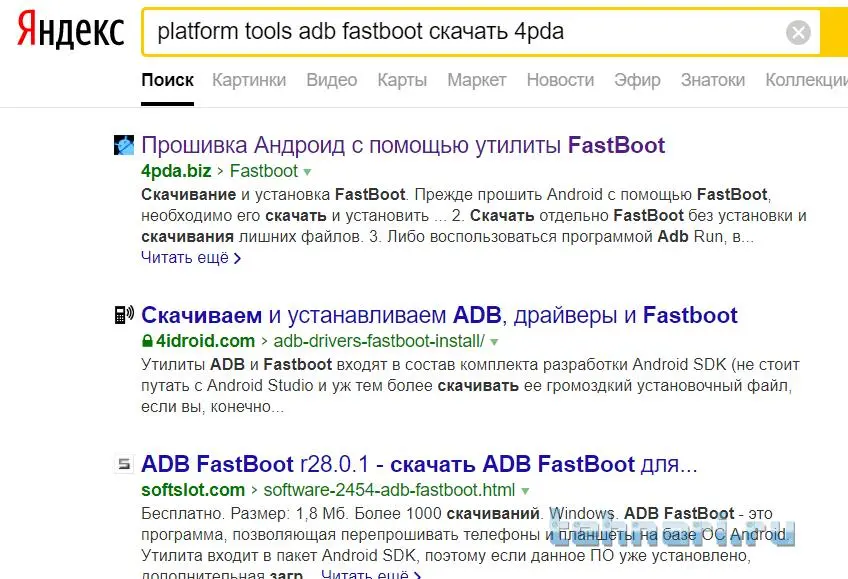Click the Yandex logo
Viewport: 848px width, 579px height.
70,32
